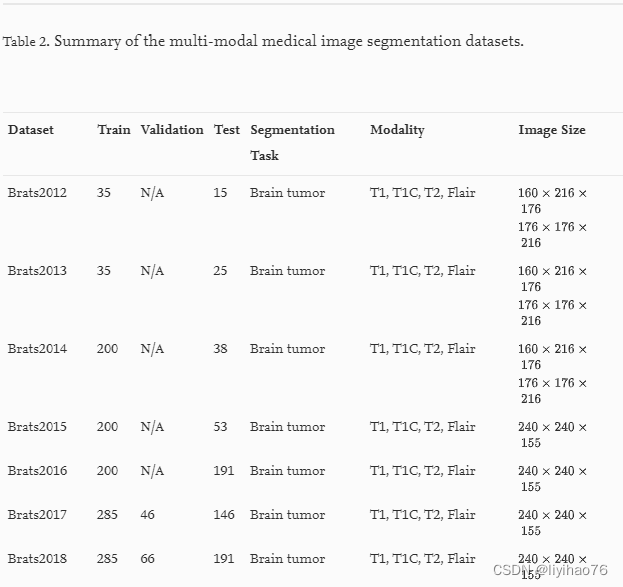623x587 pixels.
Task: Click the 'Train' column header
Action: (x=113, y=130)
